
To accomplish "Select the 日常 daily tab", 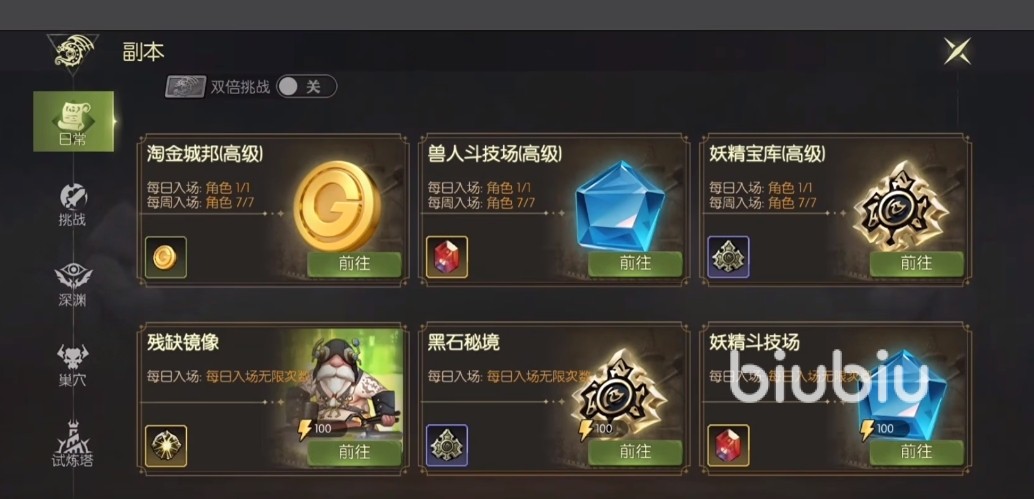I will pos(73,121).
